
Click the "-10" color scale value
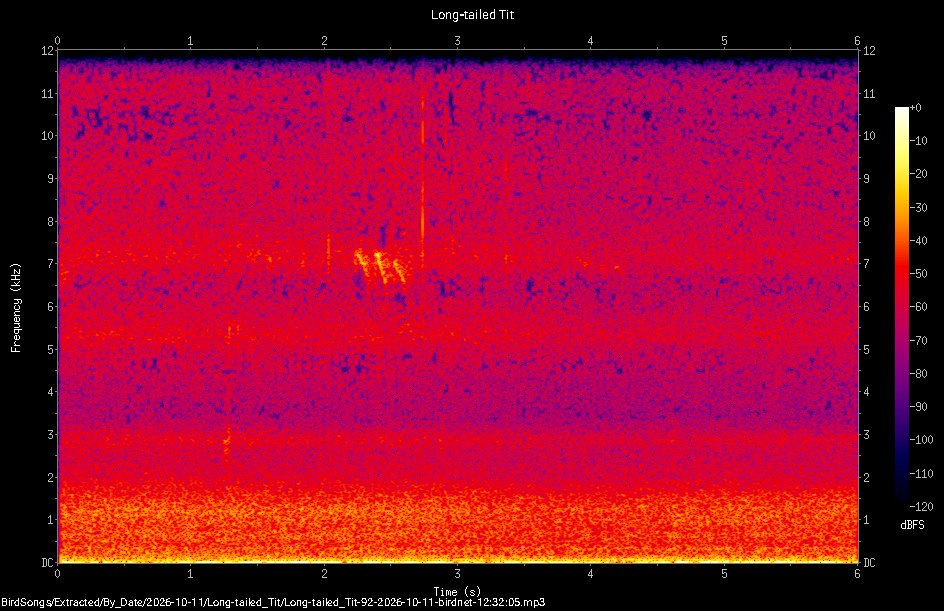pos(919,141)
